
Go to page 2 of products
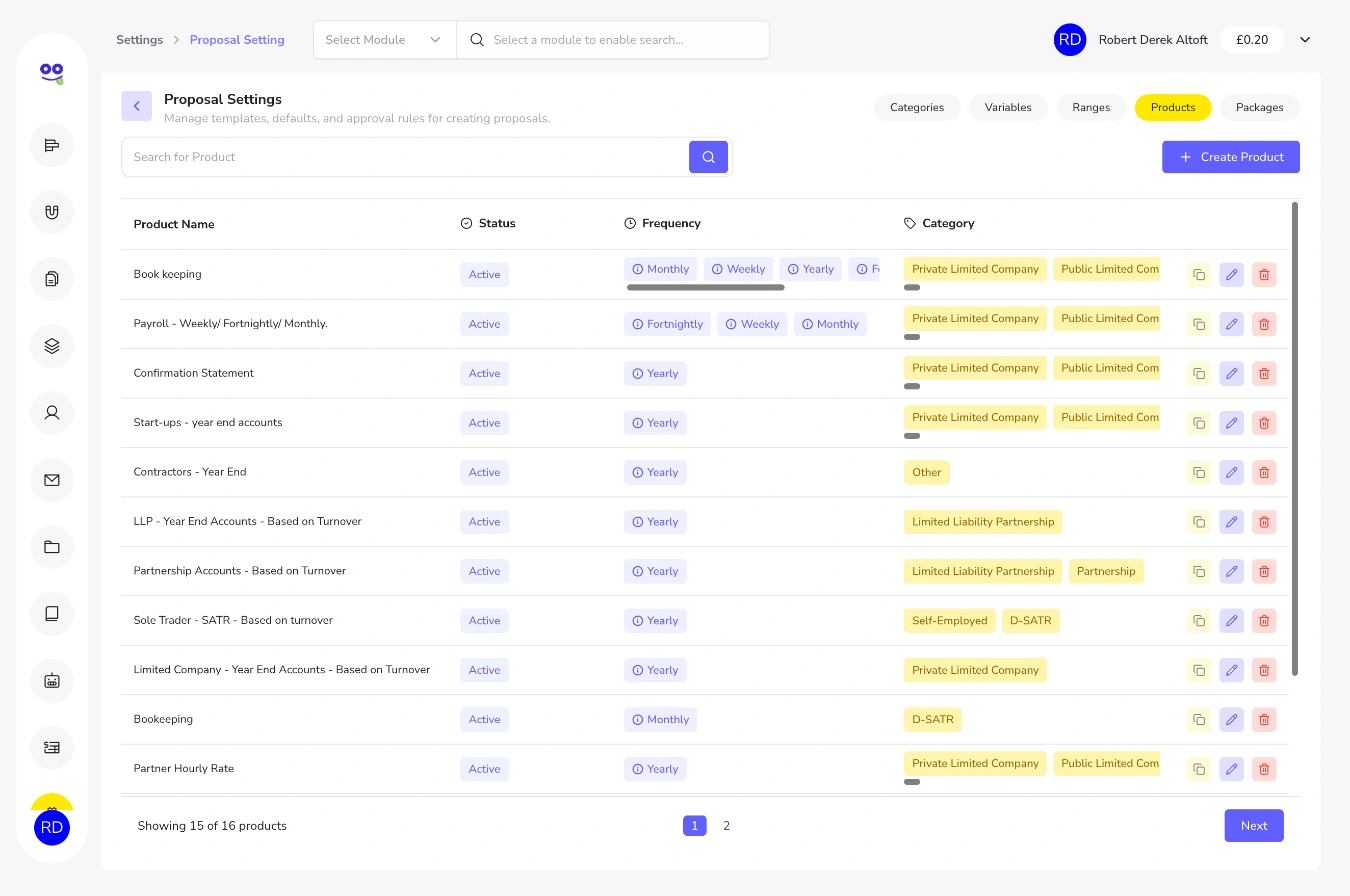(727, 826)
